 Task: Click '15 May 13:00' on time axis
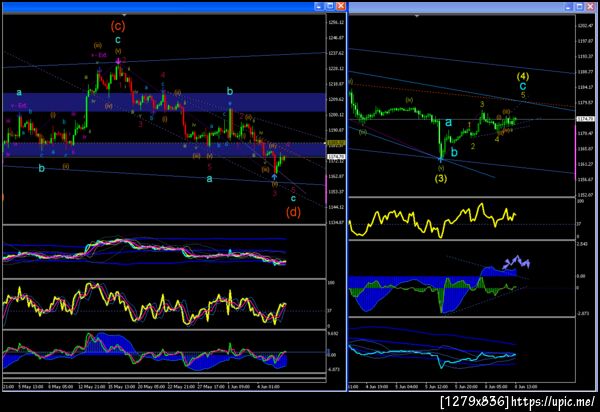121,387
